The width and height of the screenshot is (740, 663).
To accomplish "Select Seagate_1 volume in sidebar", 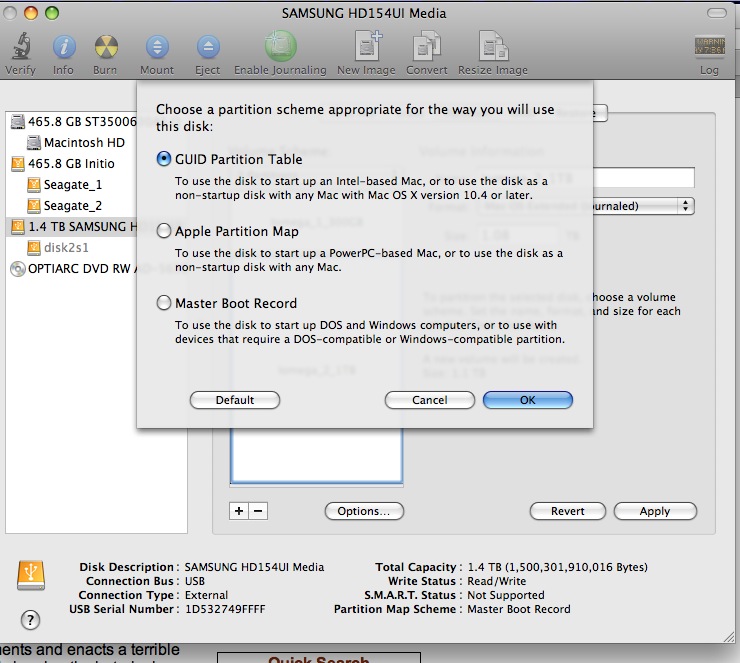I will click(72, 184).
